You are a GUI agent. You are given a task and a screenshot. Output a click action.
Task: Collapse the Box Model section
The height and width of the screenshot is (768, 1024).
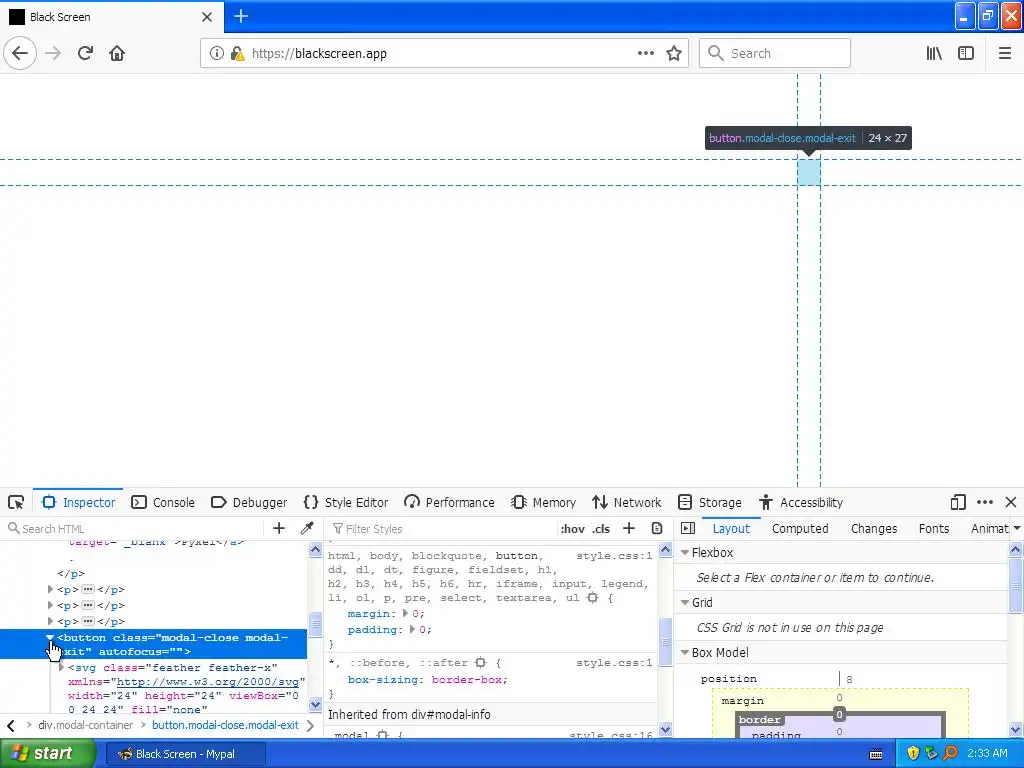[685, 652]
